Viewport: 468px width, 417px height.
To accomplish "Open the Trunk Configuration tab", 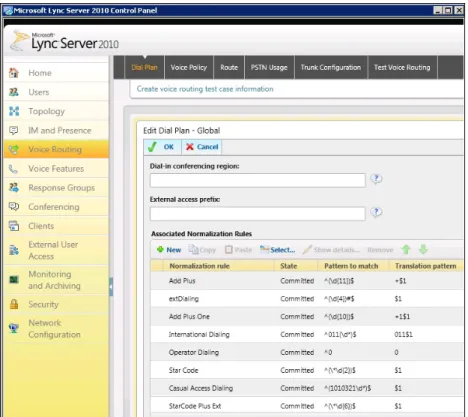I will pos(331,68).
